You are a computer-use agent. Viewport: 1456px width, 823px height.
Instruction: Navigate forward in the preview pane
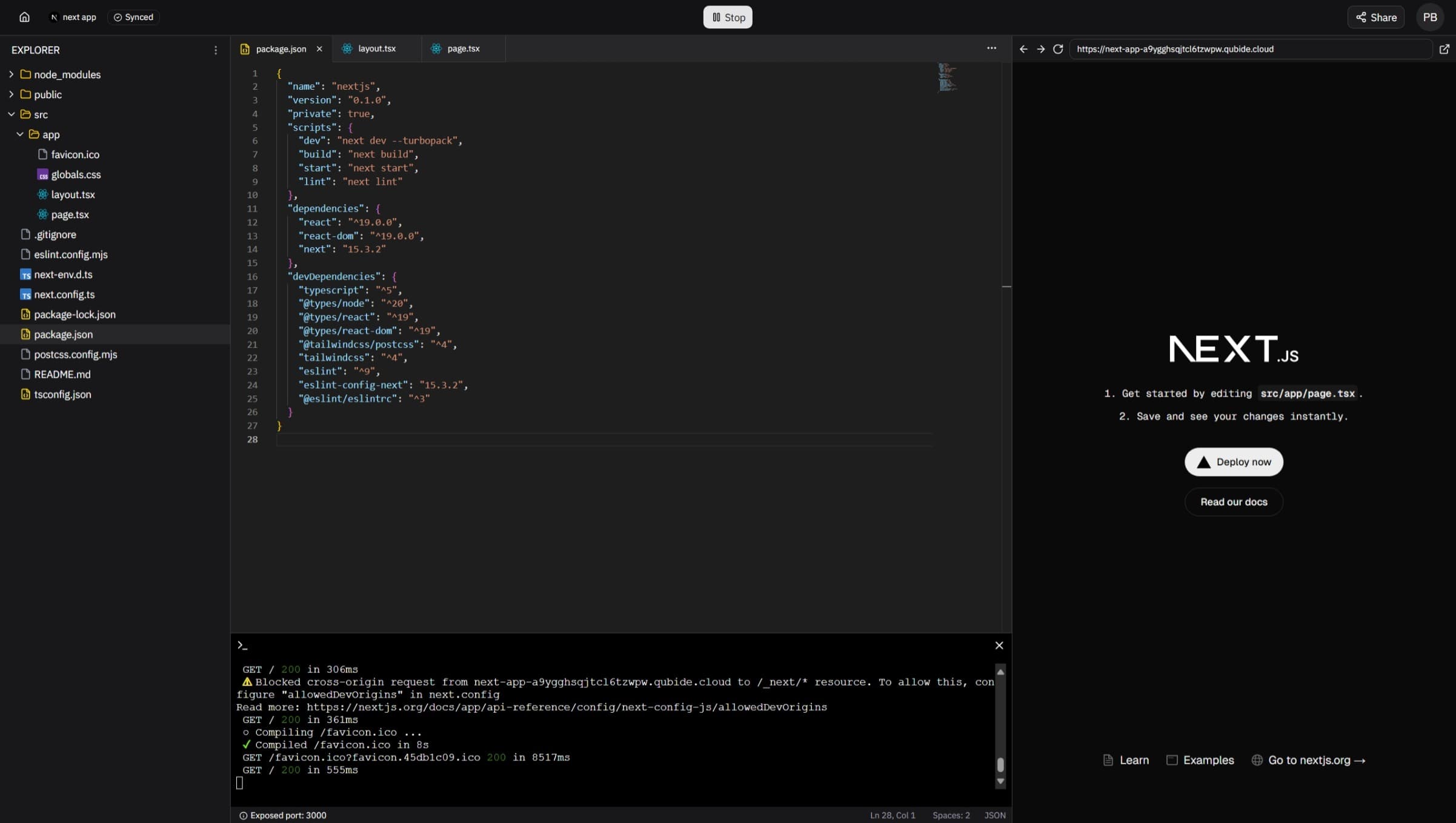click(x=1040, y=49)
